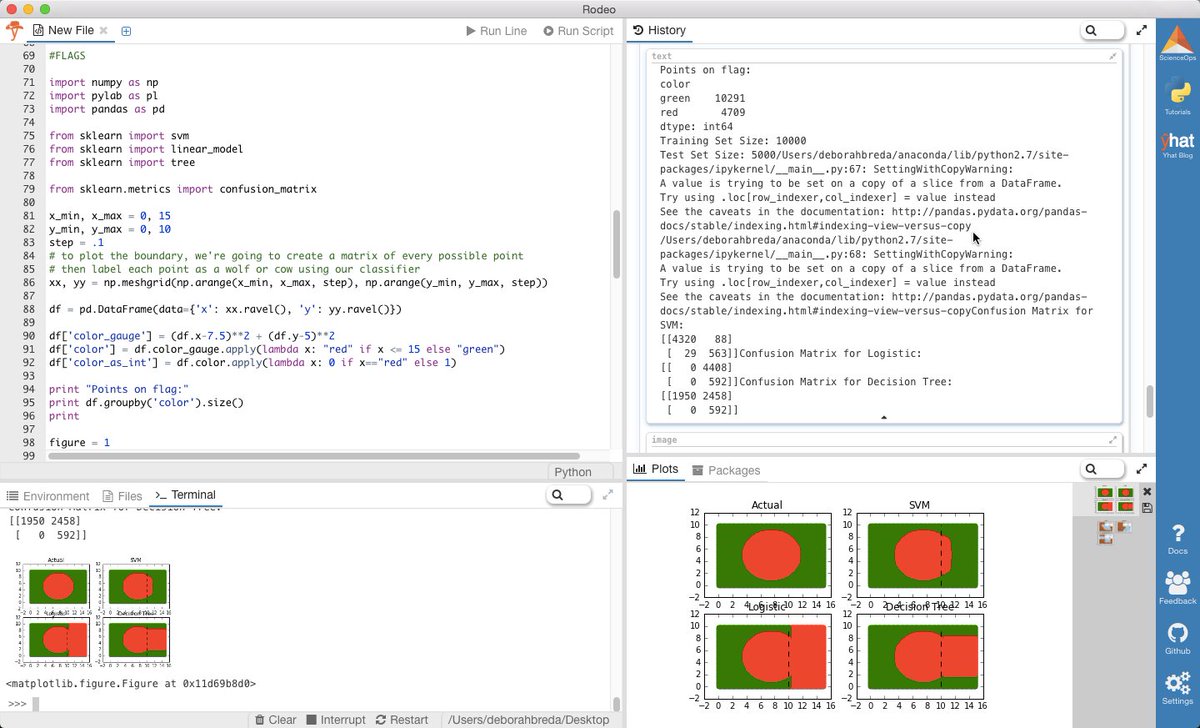Open the Yhat Blog icon
Viewport: 1200px width, 728px height.
click(x=1177, y=146)
